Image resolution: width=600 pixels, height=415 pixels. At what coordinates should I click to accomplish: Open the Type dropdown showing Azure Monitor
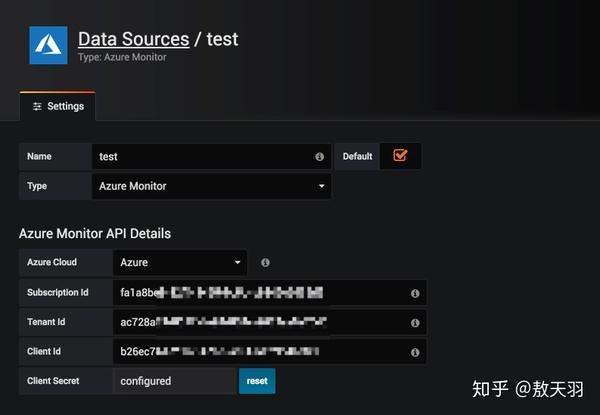click(210, 186)
